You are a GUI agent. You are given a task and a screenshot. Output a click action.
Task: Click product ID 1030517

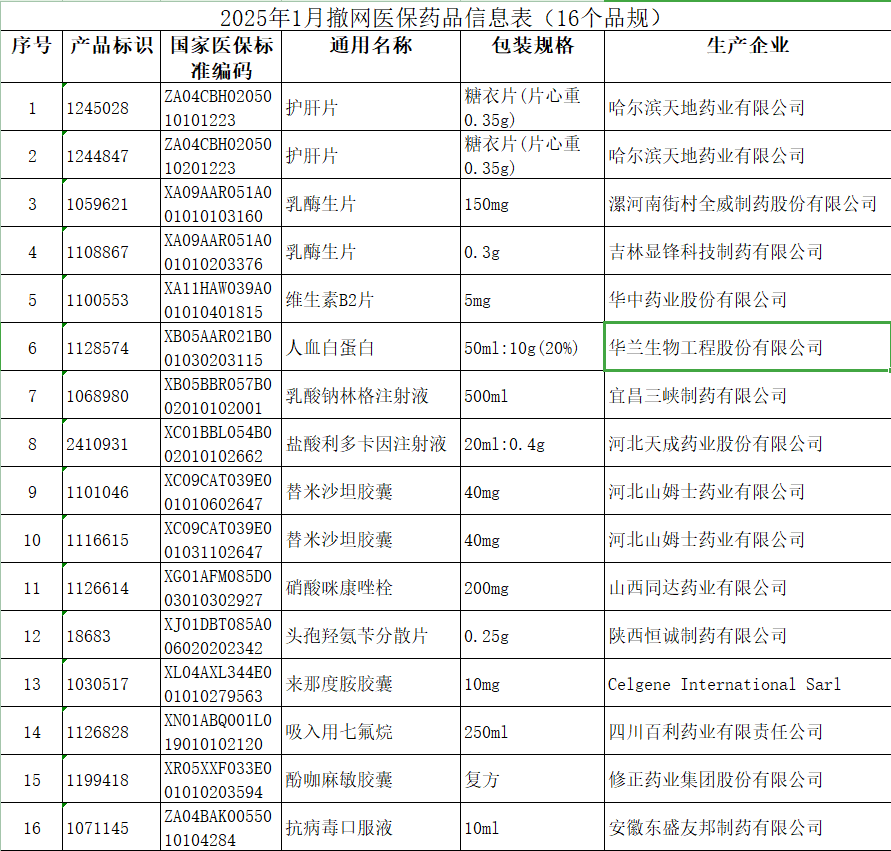(x=112, y=683)
